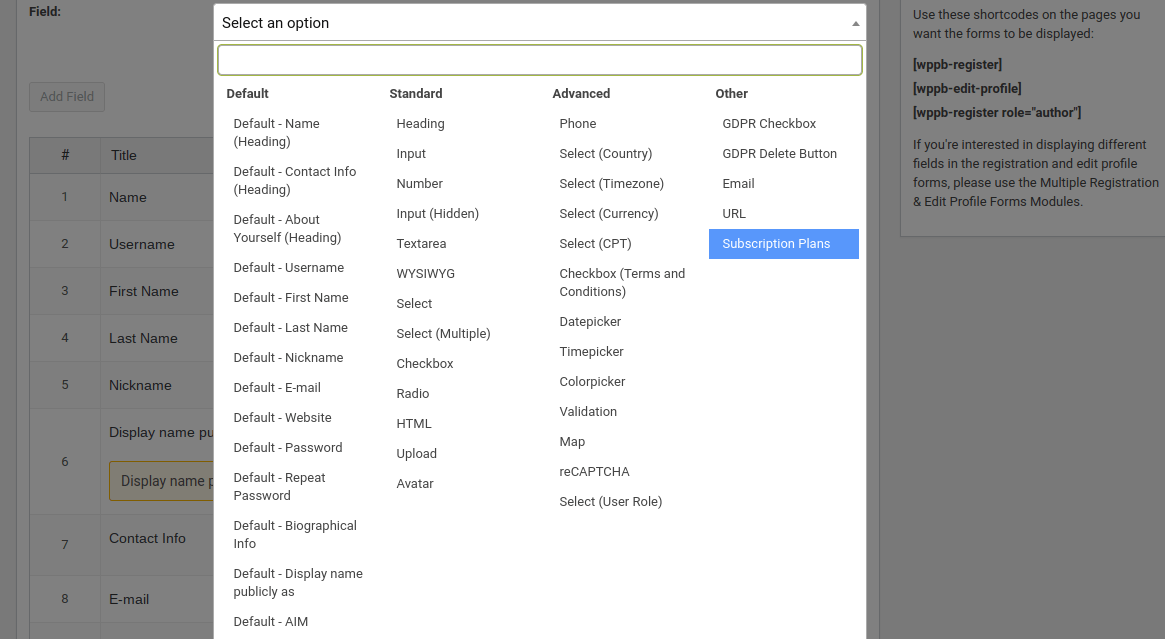Click E-mail row in fields table
Viewport: 1165px width, 639px height.
point(129,599)
